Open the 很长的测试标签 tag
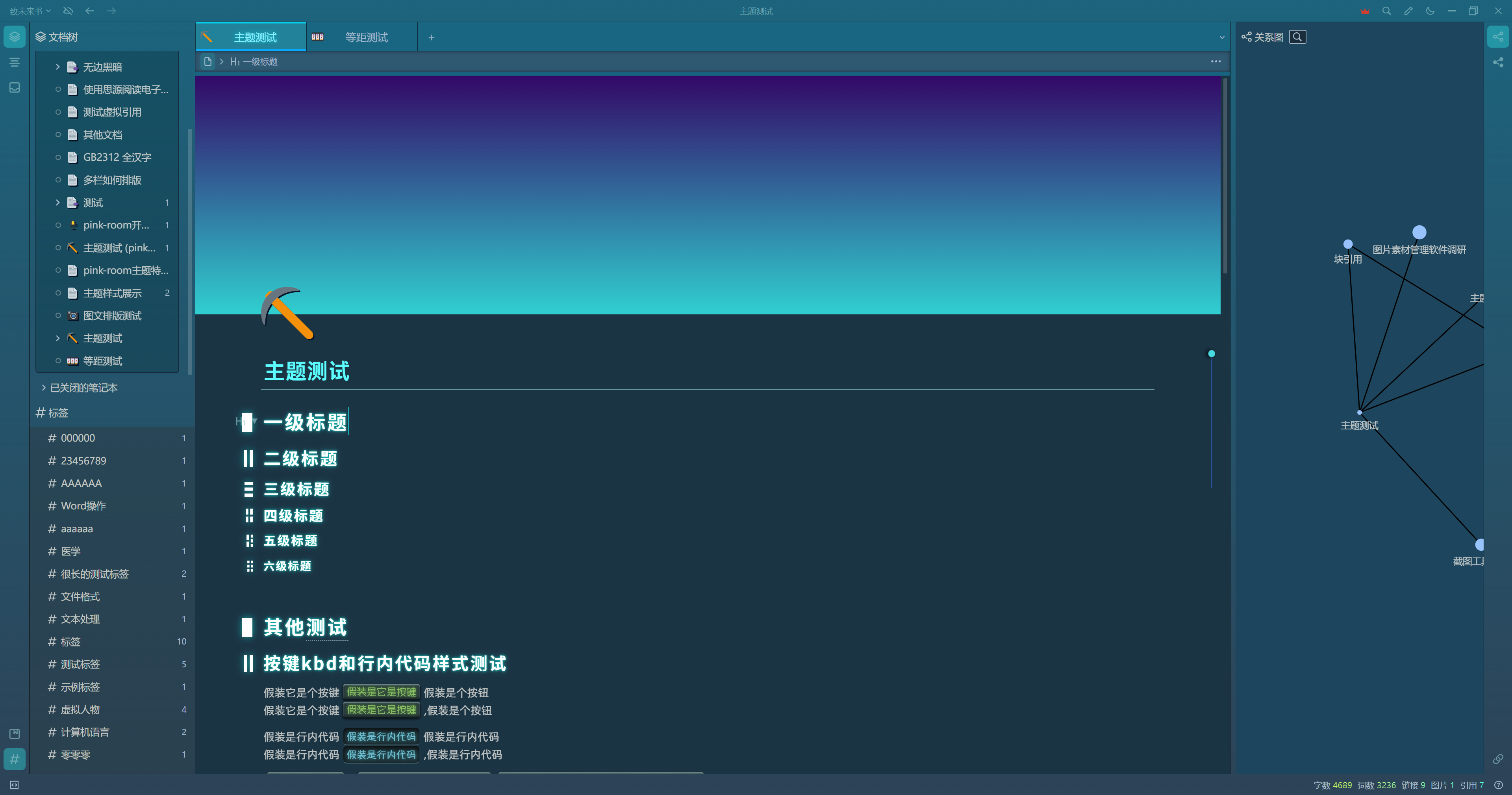This screenshot has height=795, width=1512. [94, 574]
